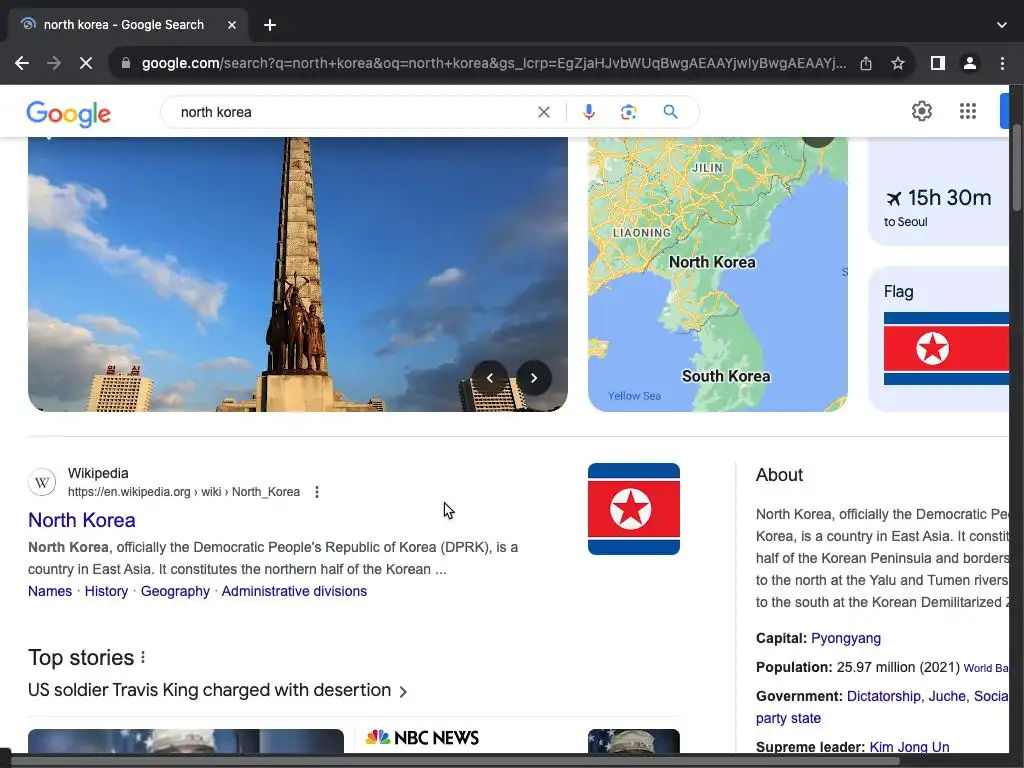Clear the search box text
The image size is (1024, 768).
pos(543,112)
